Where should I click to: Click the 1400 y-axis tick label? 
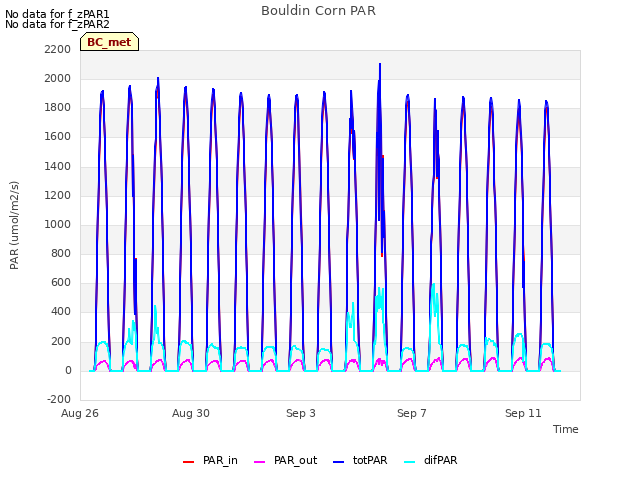58,167
